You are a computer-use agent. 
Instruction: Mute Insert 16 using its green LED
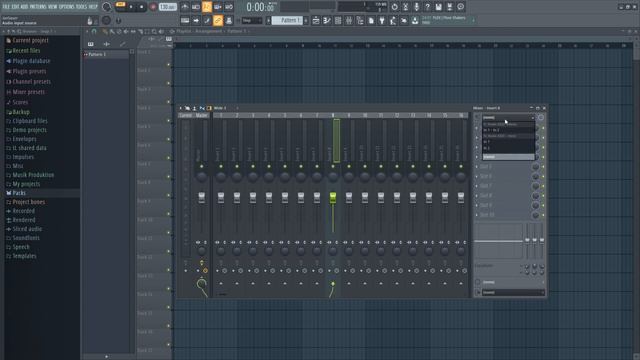click(461, 167)
